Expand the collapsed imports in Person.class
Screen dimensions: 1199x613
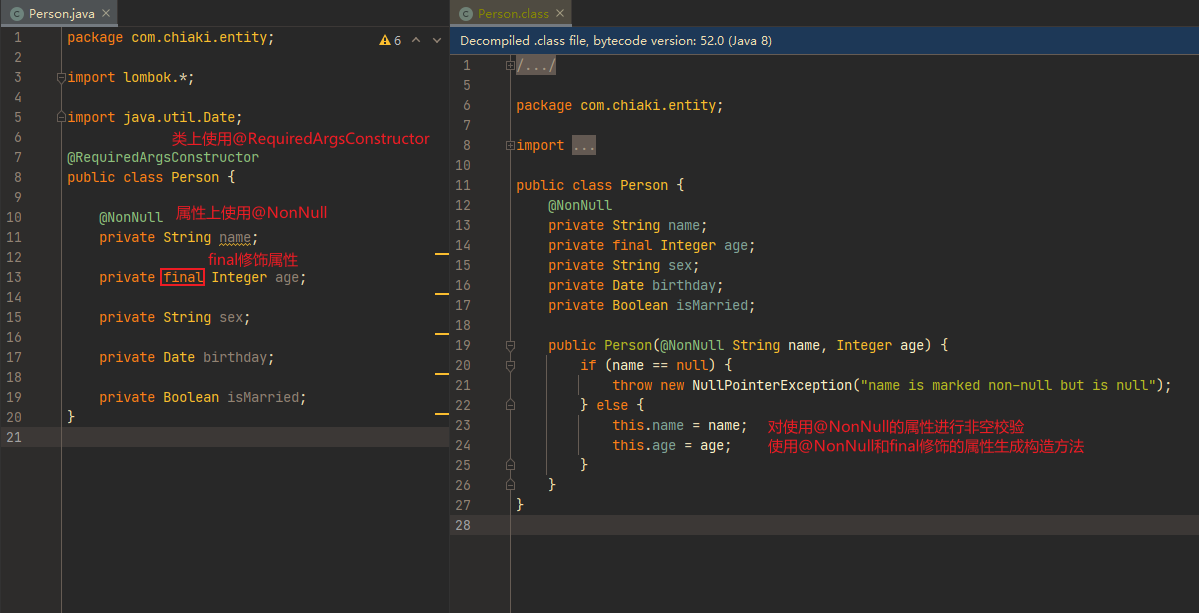[x=510, y=145]
